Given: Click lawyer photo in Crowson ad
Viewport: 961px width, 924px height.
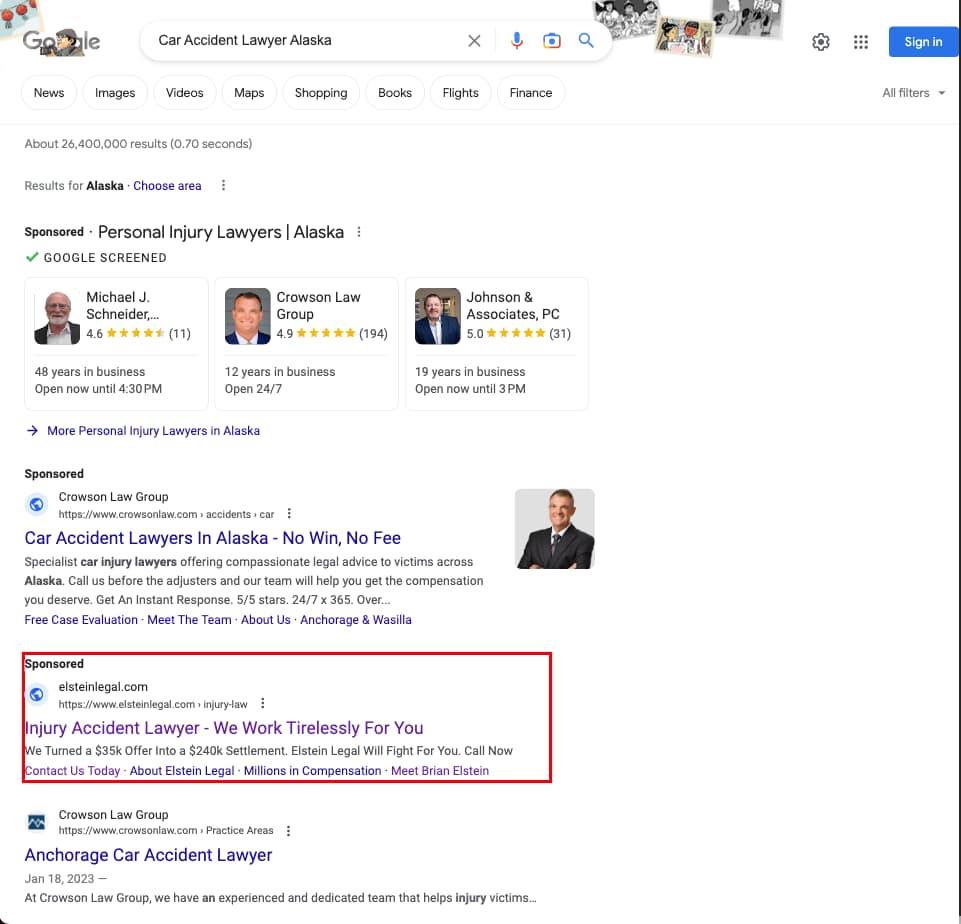Looking at the screenshot, I should click(555, 529).
